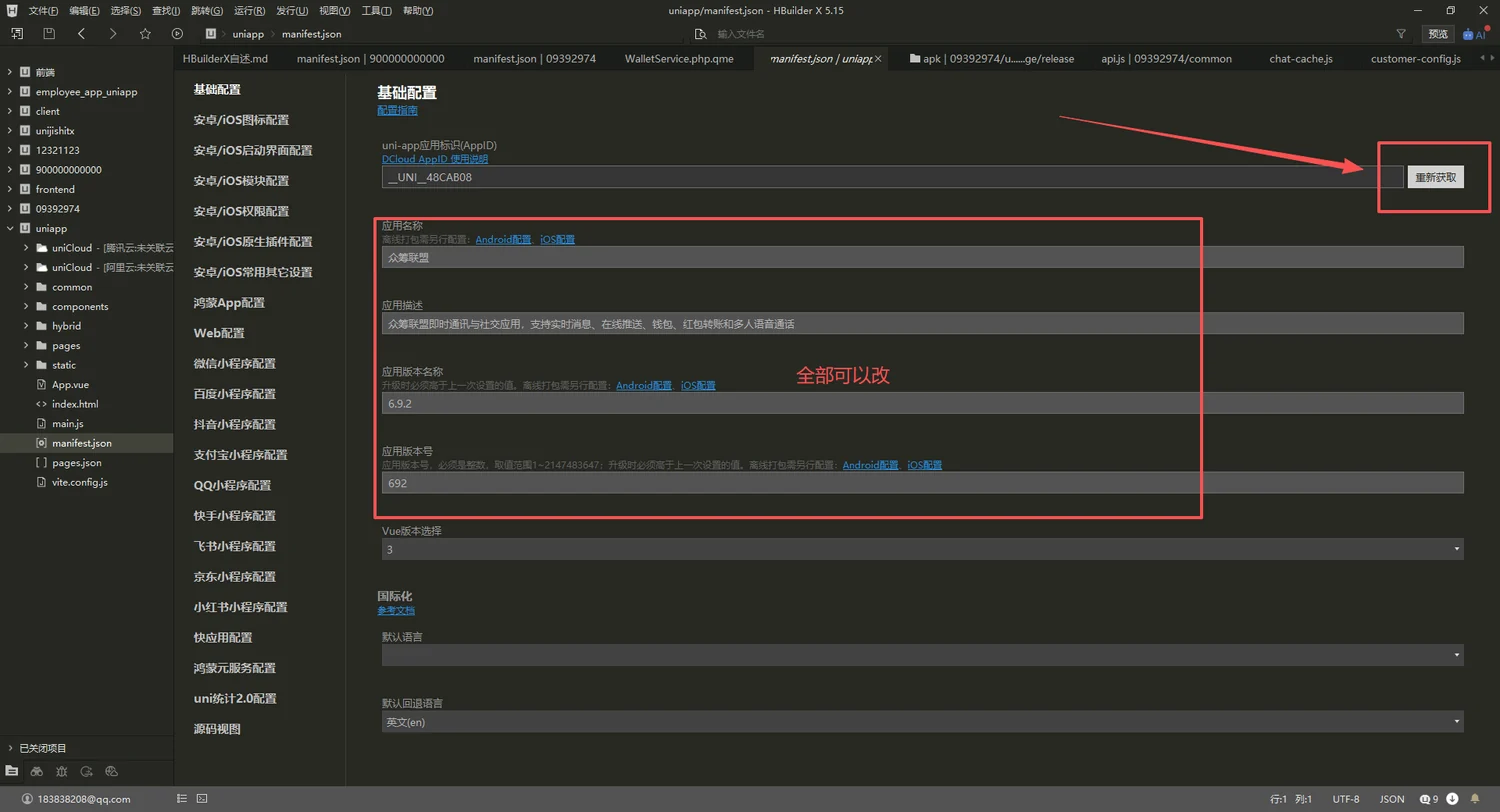This screenshot has height=812, width=1500.
Task: Open Android配置 link under 应用名称
Action: tap(503, 240)
